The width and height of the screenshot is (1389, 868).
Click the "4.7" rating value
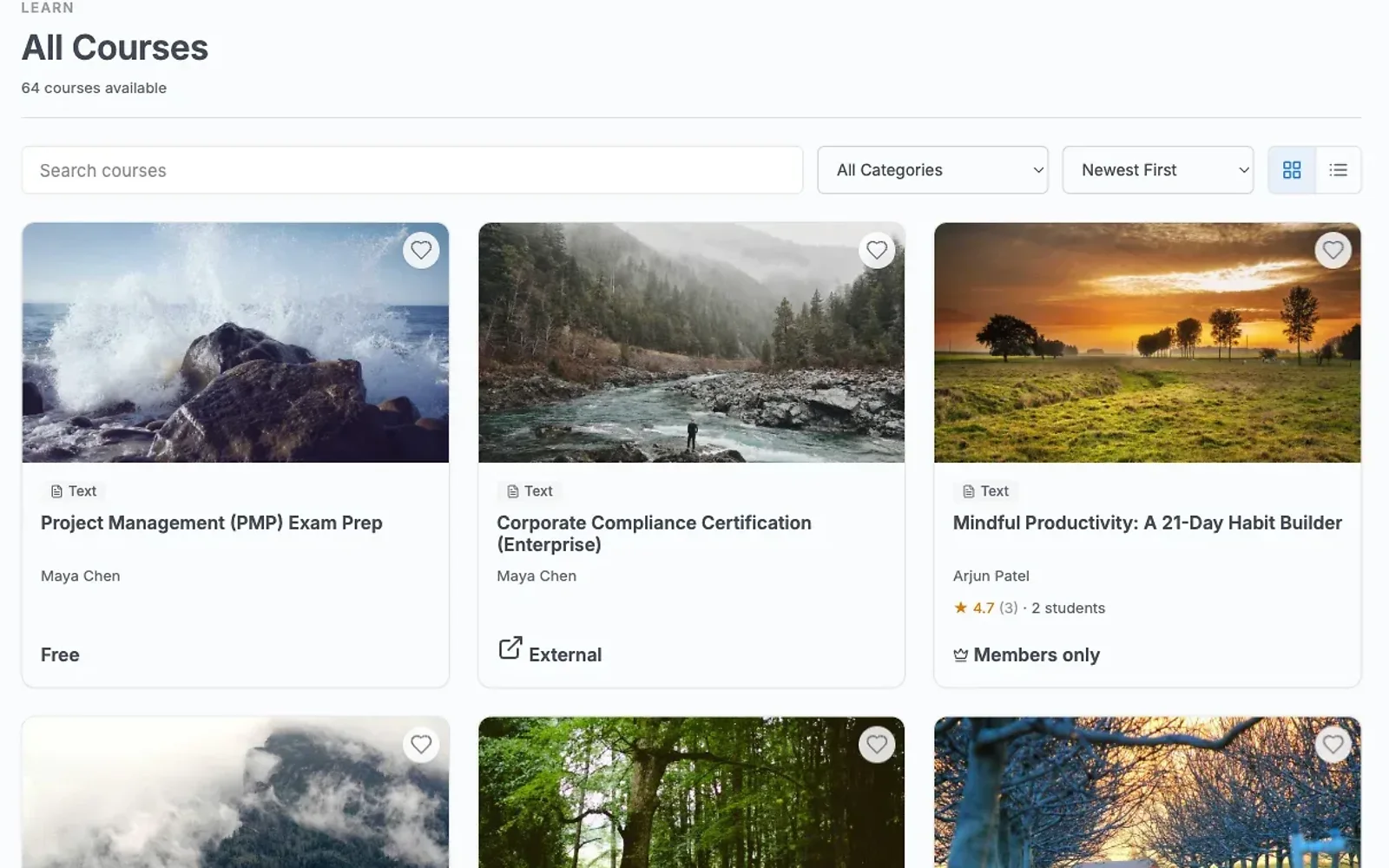(x=984, y=608)
